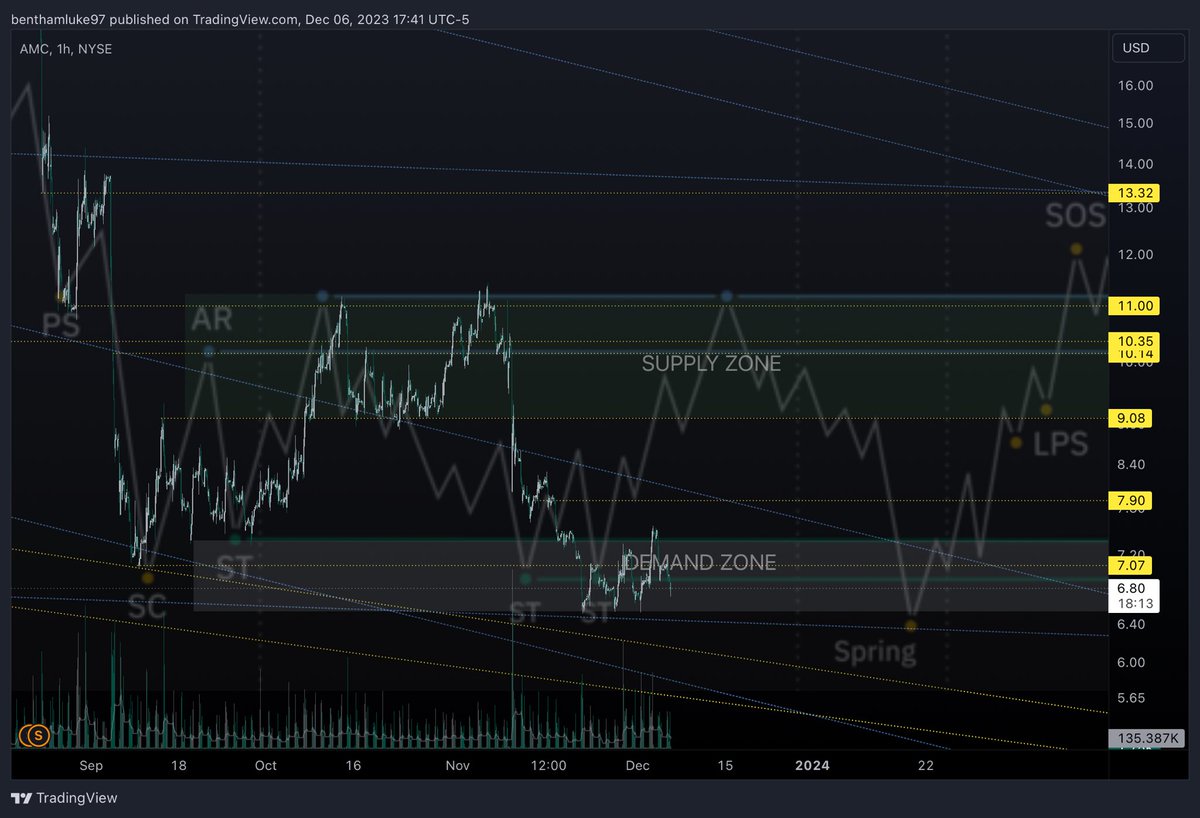
Task: Click the current price 6.80 label
Action: pyautogui.click(x=1134, y=588)
